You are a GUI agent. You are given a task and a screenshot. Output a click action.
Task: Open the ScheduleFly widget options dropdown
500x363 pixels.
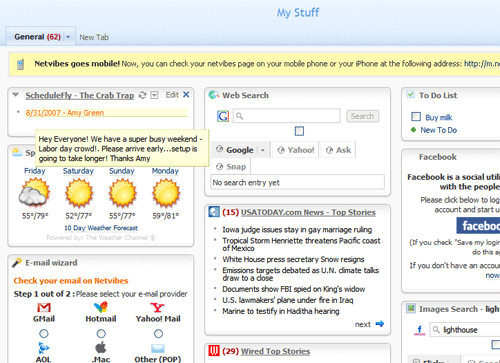point(154,95)
